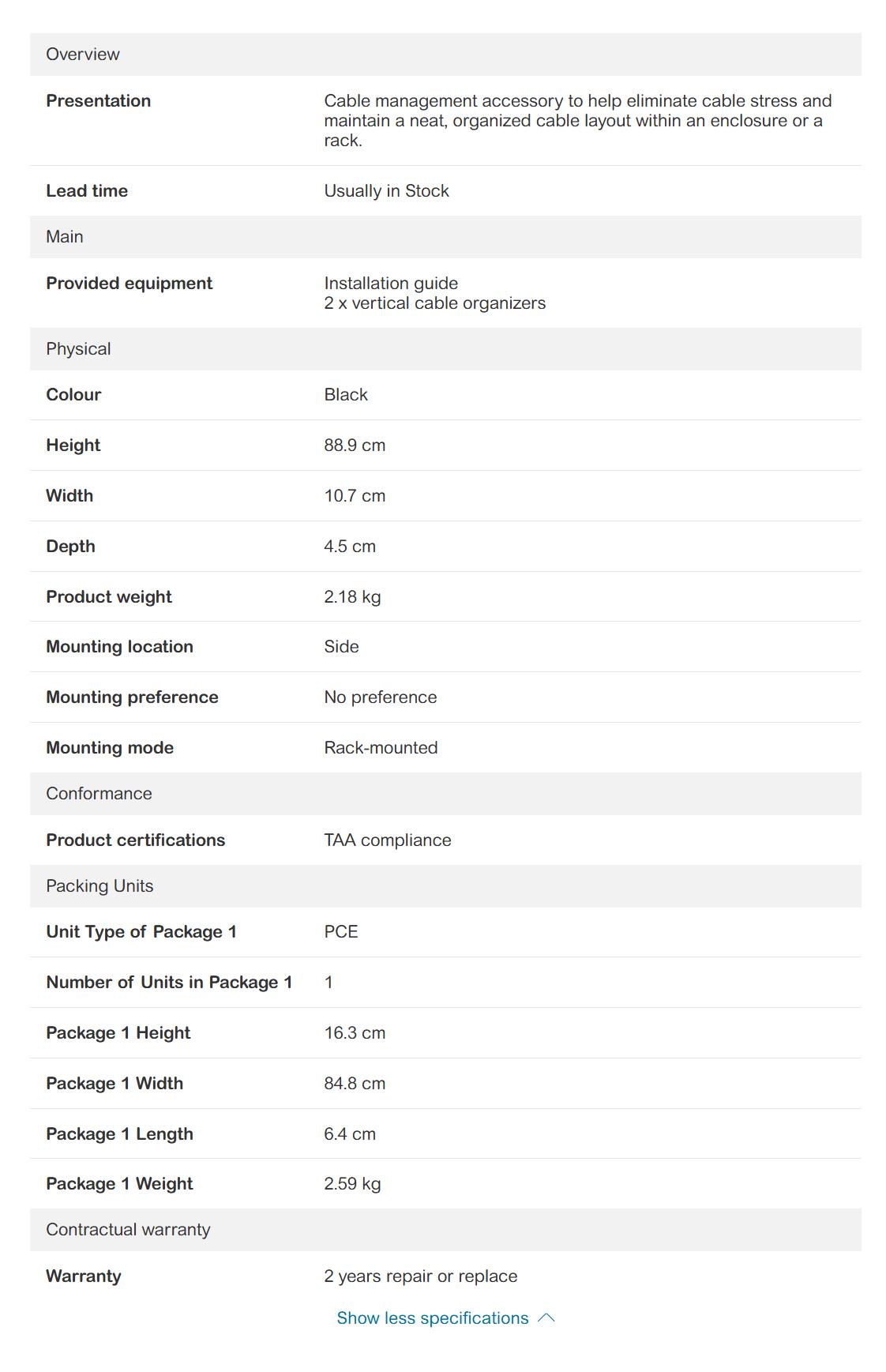The height and width of the screenshot is (1372, 886).
Task: Click the Contractual warranty section header
Action: 128,1230
